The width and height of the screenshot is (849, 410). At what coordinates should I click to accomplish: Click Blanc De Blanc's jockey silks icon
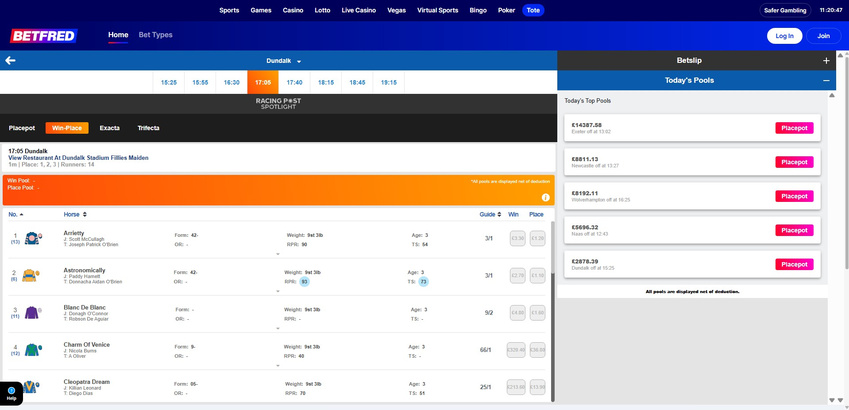coord(33,313)
